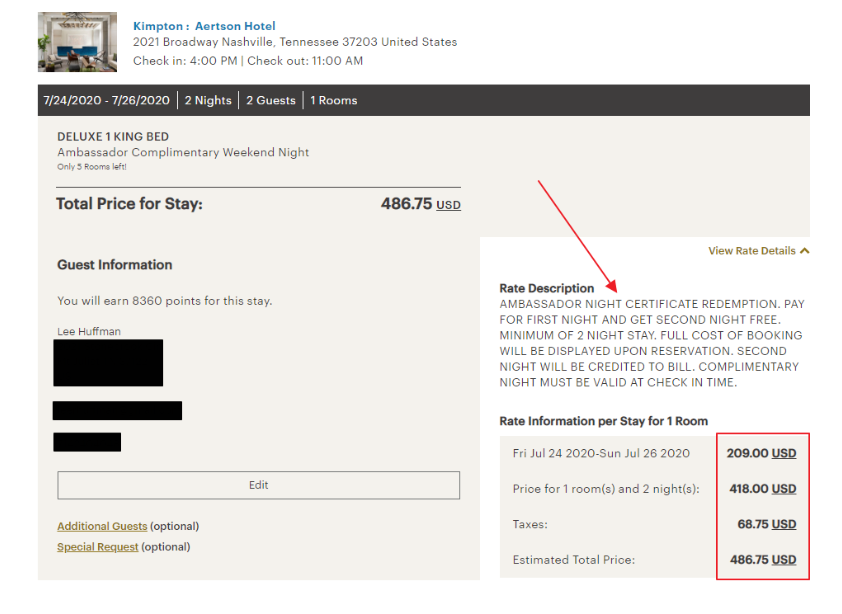Viewport: 842px width, 614px height.
Task: Click the 'Guest Information' heading
Action: tap(115, 265)
